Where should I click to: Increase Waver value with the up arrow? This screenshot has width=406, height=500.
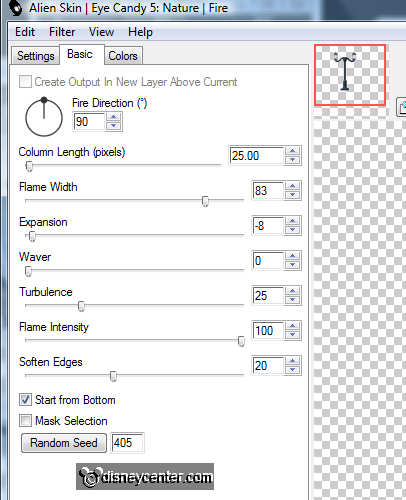[292, 256]
